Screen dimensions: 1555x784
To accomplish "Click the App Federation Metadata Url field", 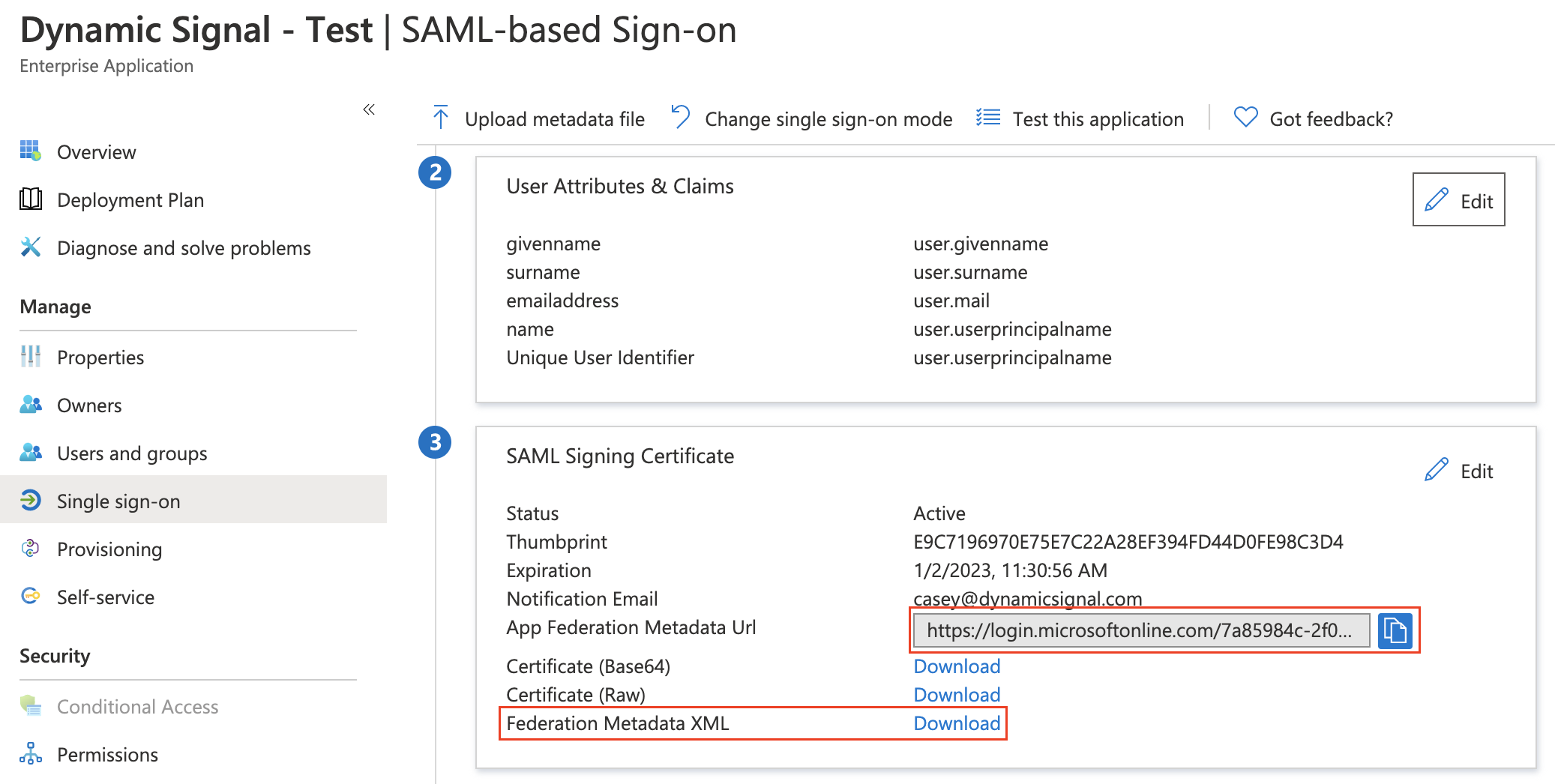I will [x=1141, y=630].
